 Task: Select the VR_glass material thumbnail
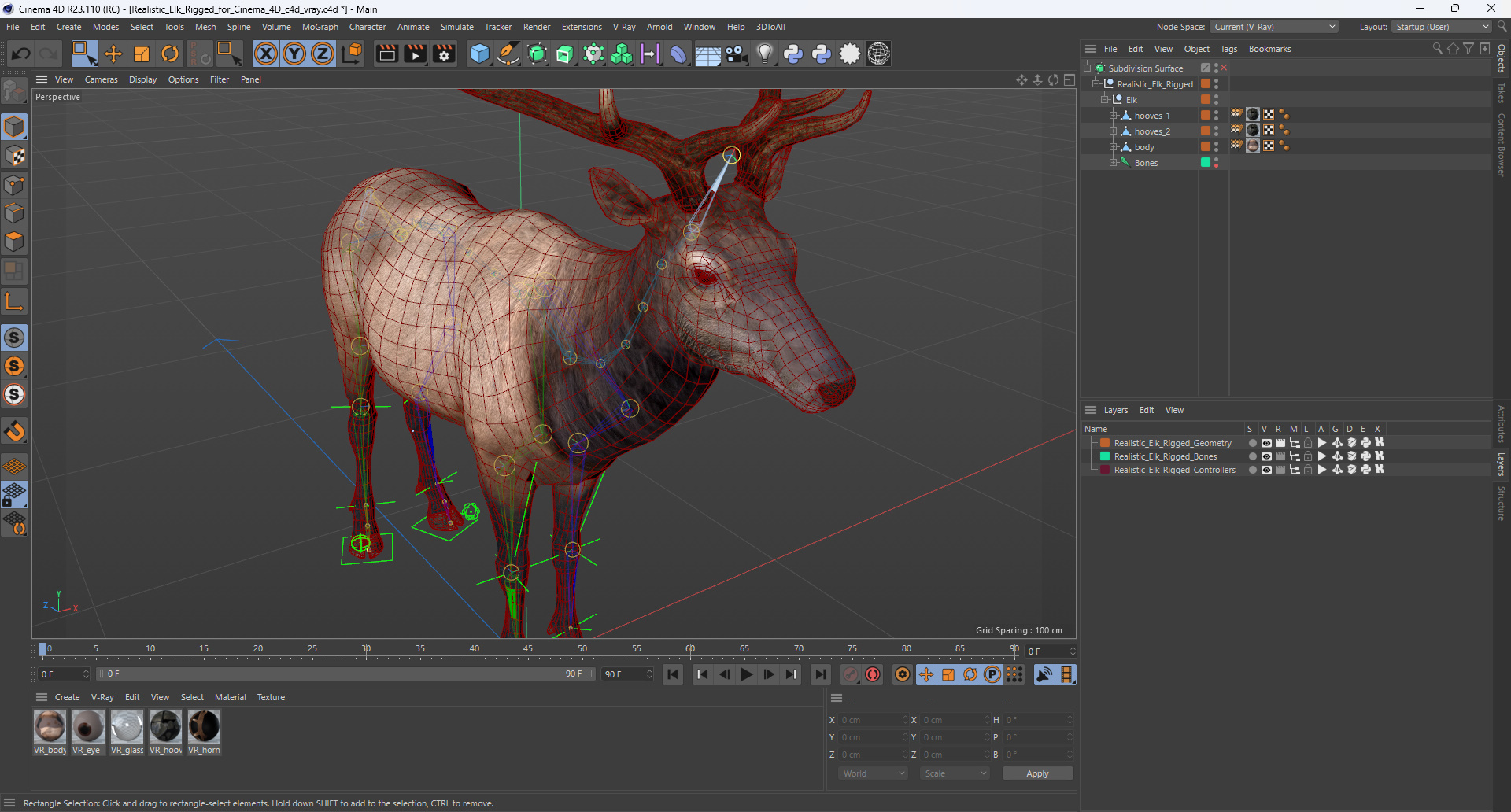(127, 726)
